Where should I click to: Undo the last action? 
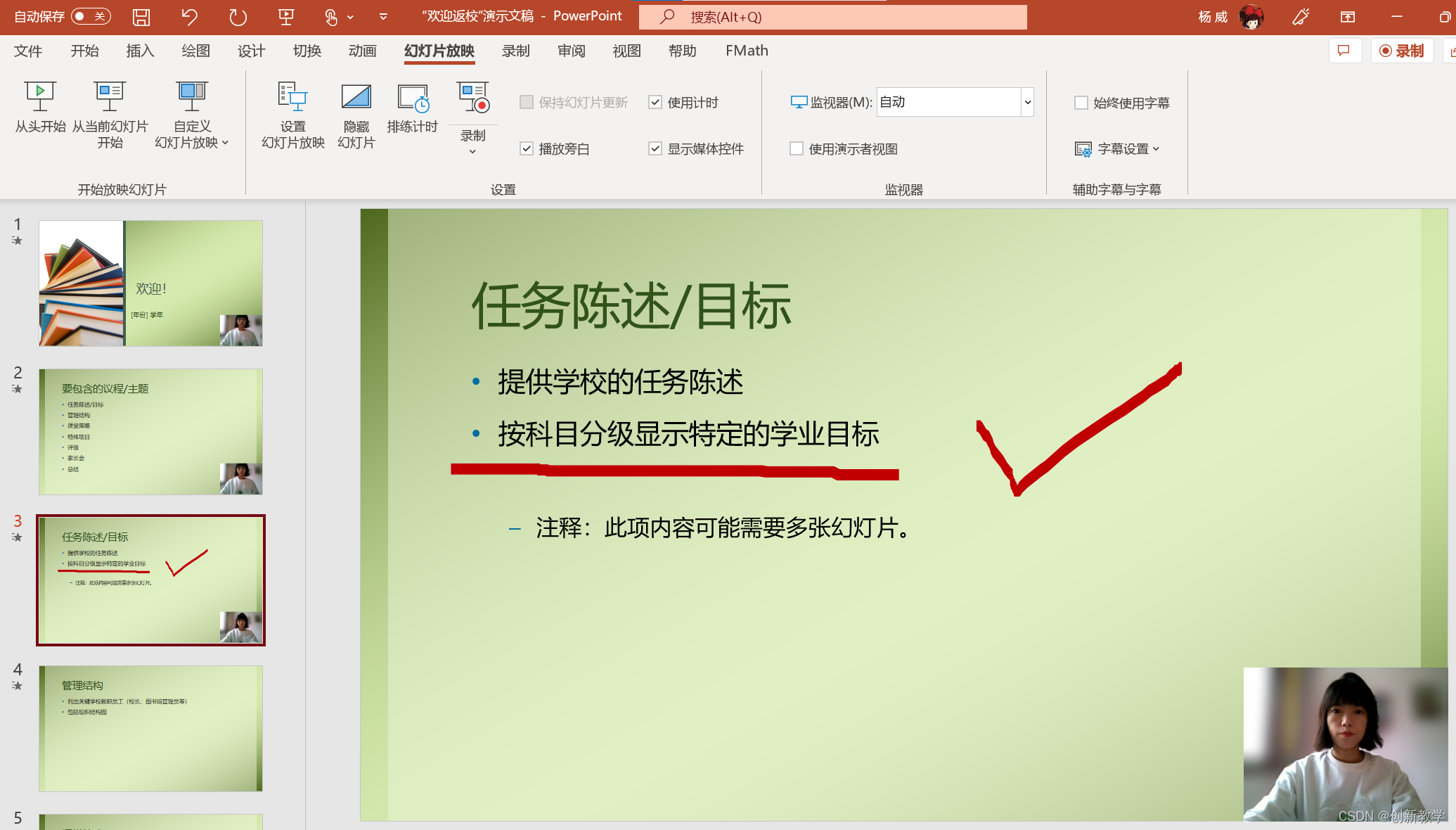[x=189, y=17]
